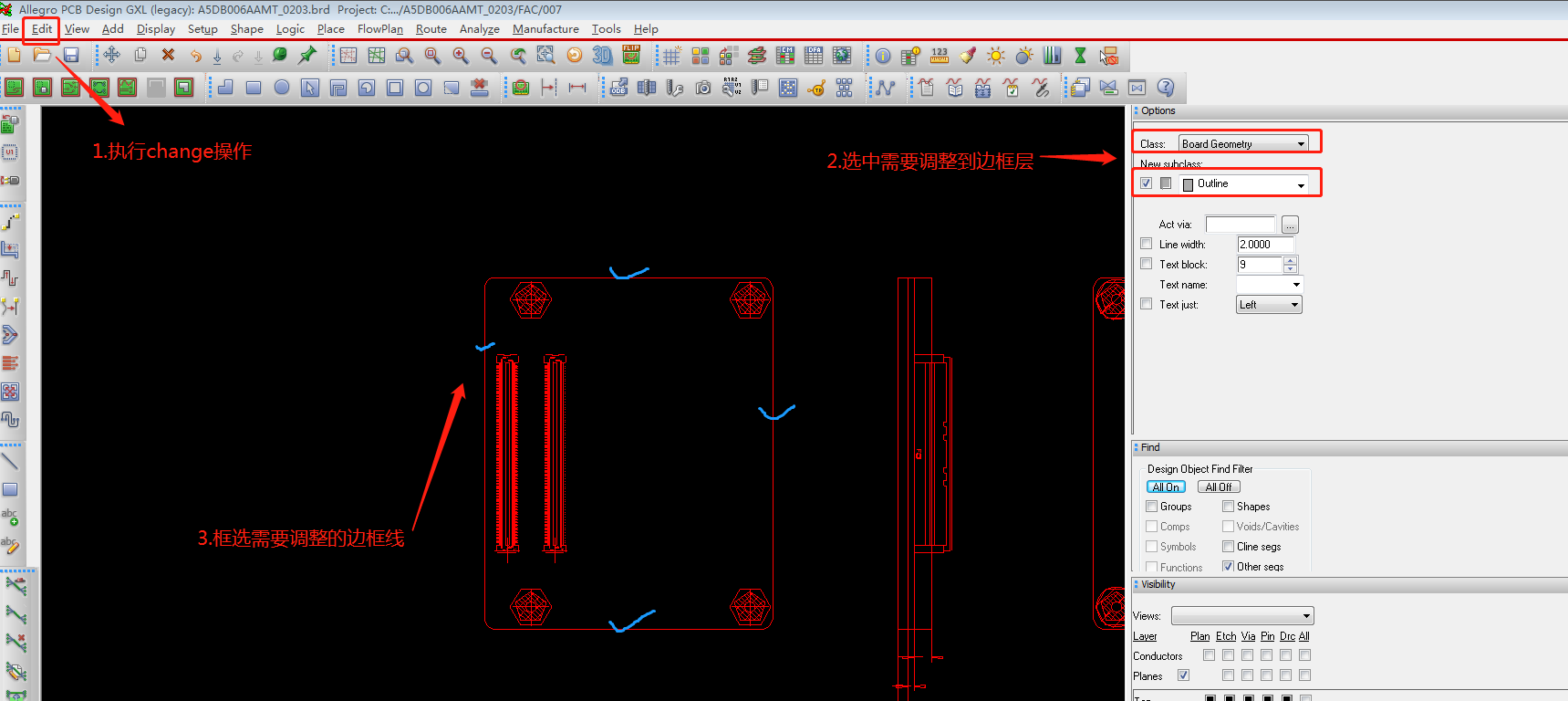Click the Outline subclass color swatch
This screenshot has height=701, width=1568.
(x=1188, y=184)
